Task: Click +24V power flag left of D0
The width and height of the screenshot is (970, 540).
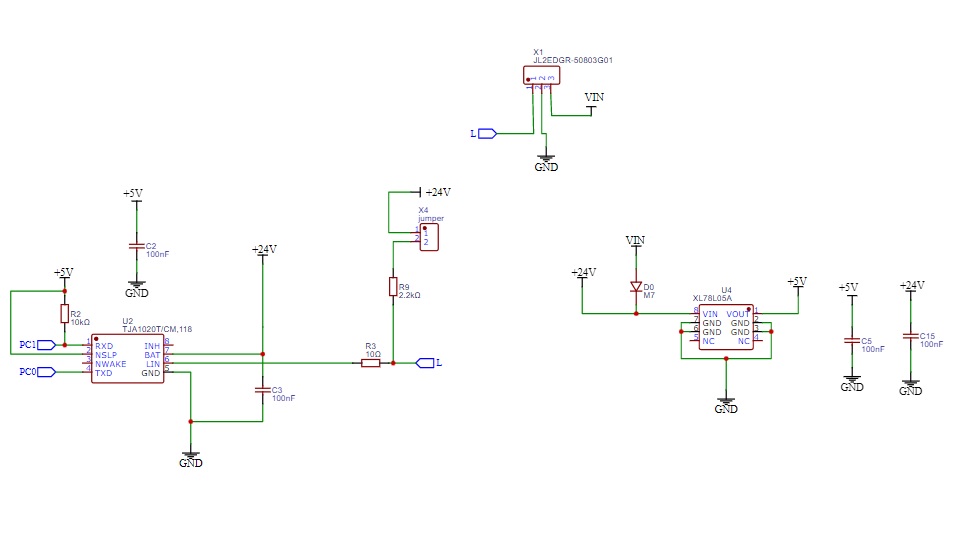Action: (x=583, y=274)
